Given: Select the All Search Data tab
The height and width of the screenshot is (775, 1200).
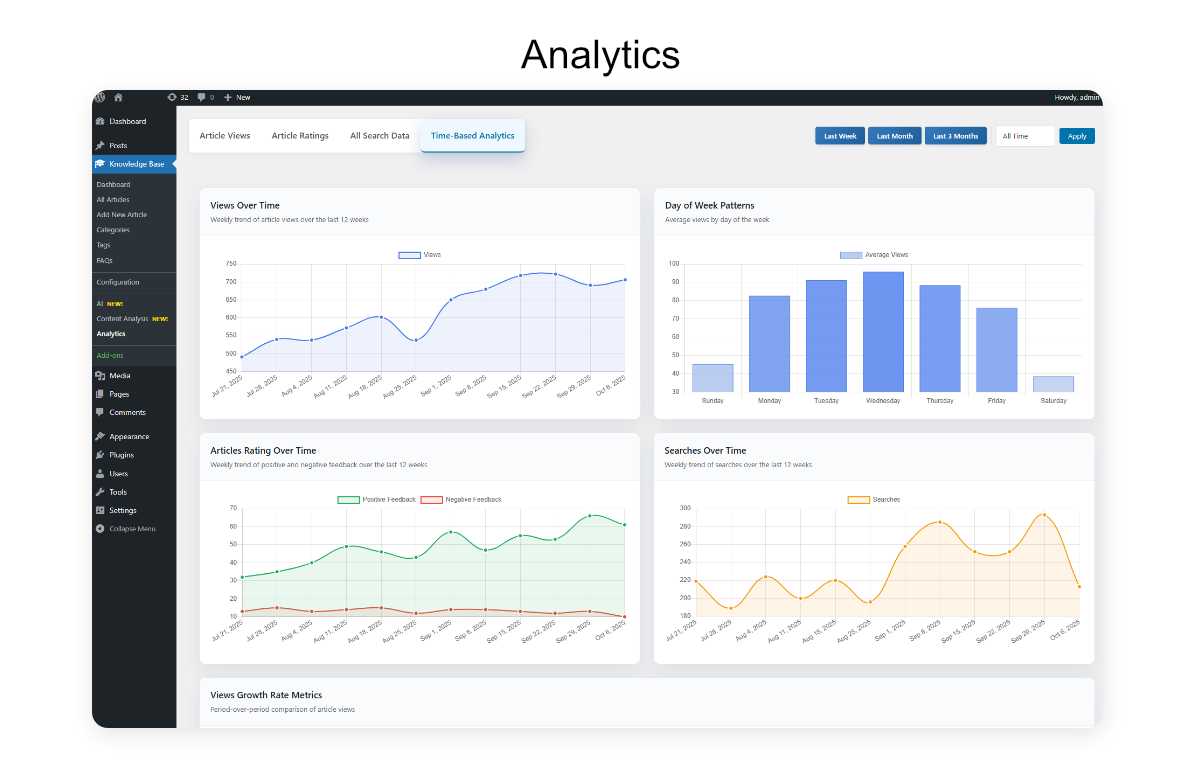Looking at the screenshot, I should tap(379, 135).
